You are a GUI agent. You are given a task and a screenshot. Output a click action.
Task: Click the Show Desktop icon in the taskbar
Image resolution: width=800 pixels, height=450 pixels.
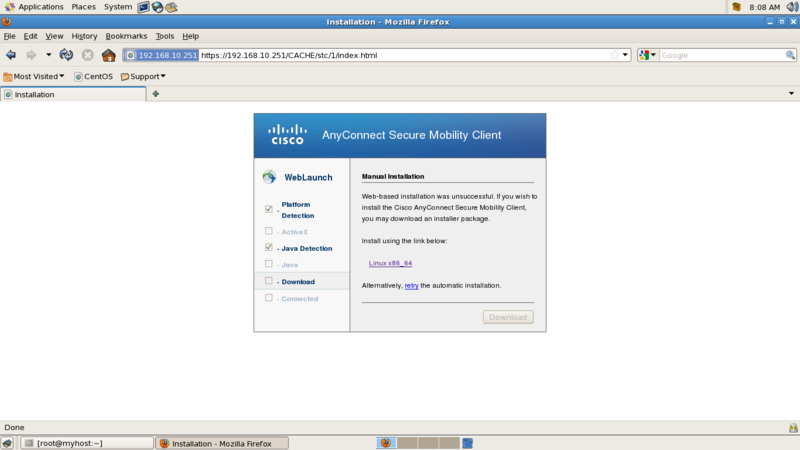[x=7, y=443]
